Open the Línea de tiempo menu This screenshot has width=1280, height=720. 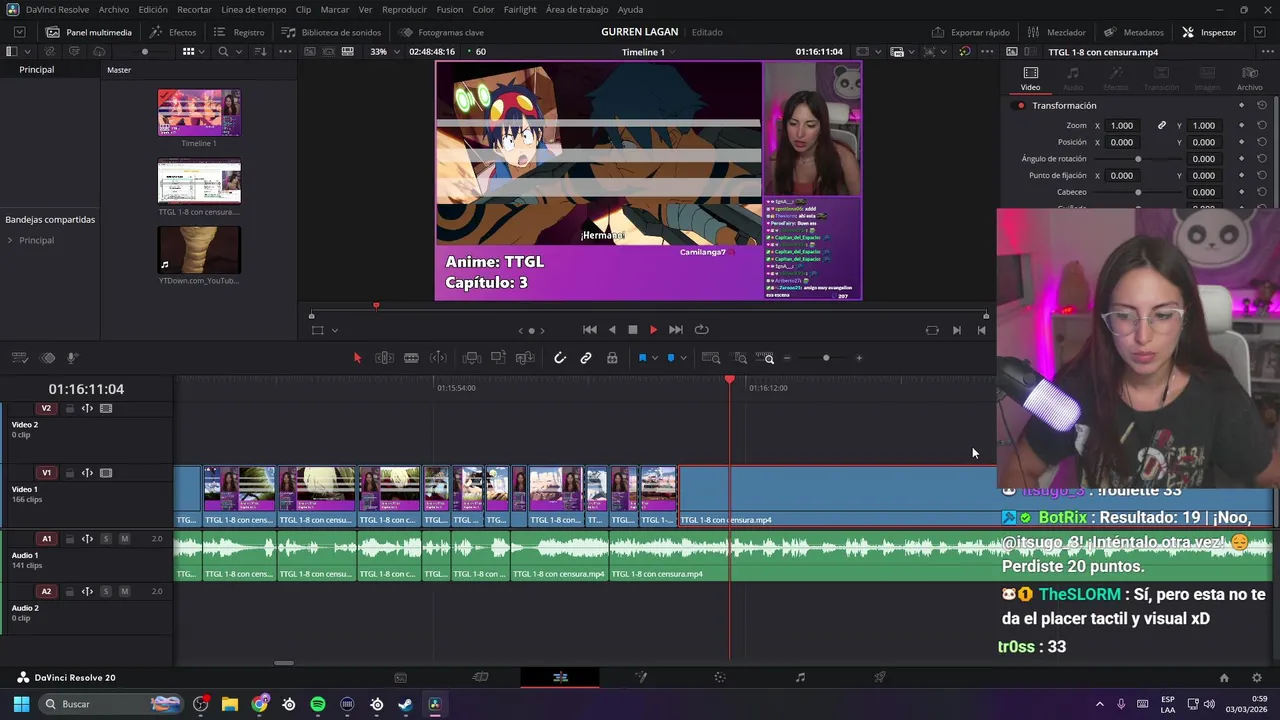click(254, 9)
